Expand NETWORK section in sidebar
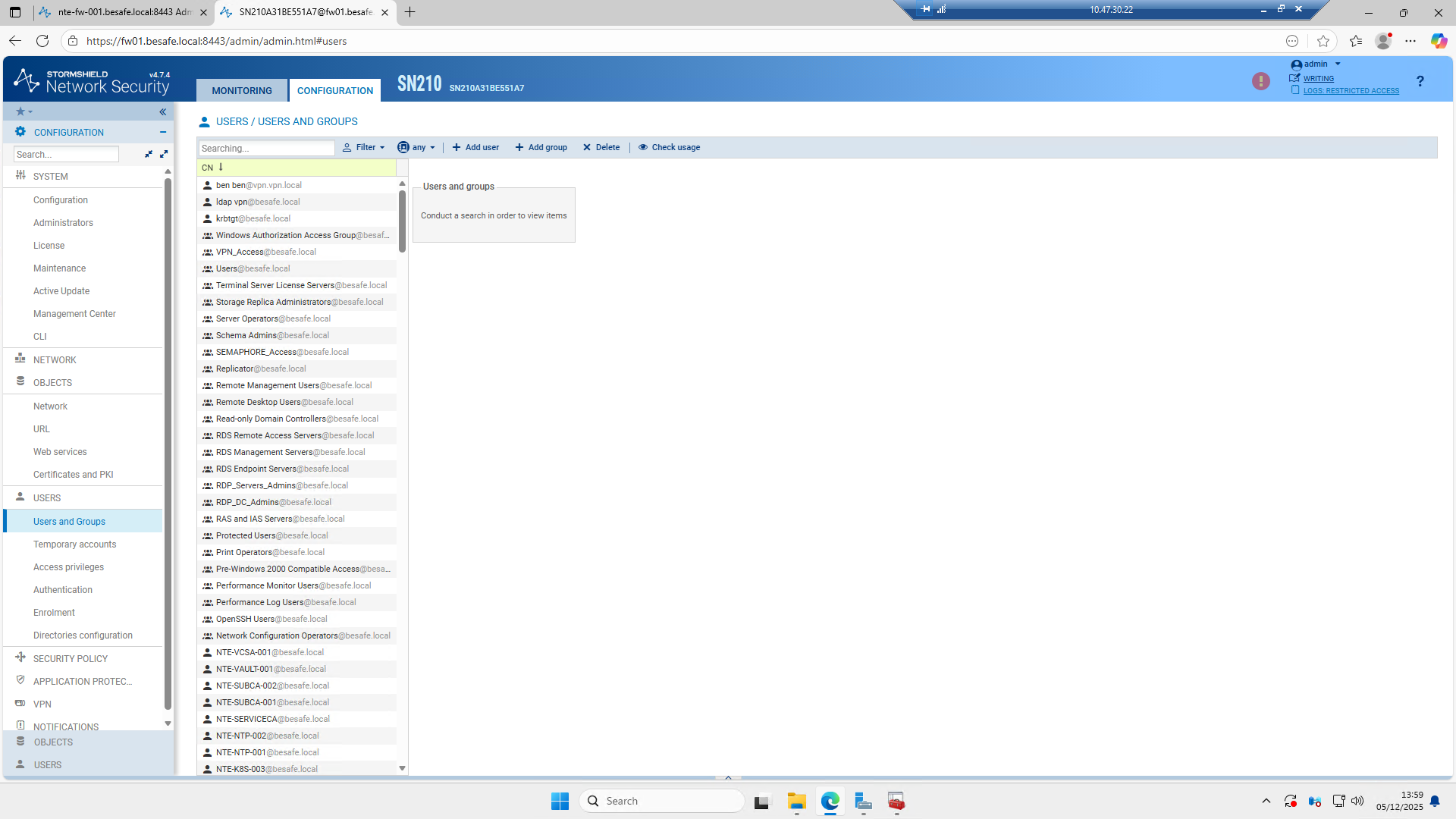Image resolution: width=1456 pixels, height=819 pixels. (x=55, y=360)
